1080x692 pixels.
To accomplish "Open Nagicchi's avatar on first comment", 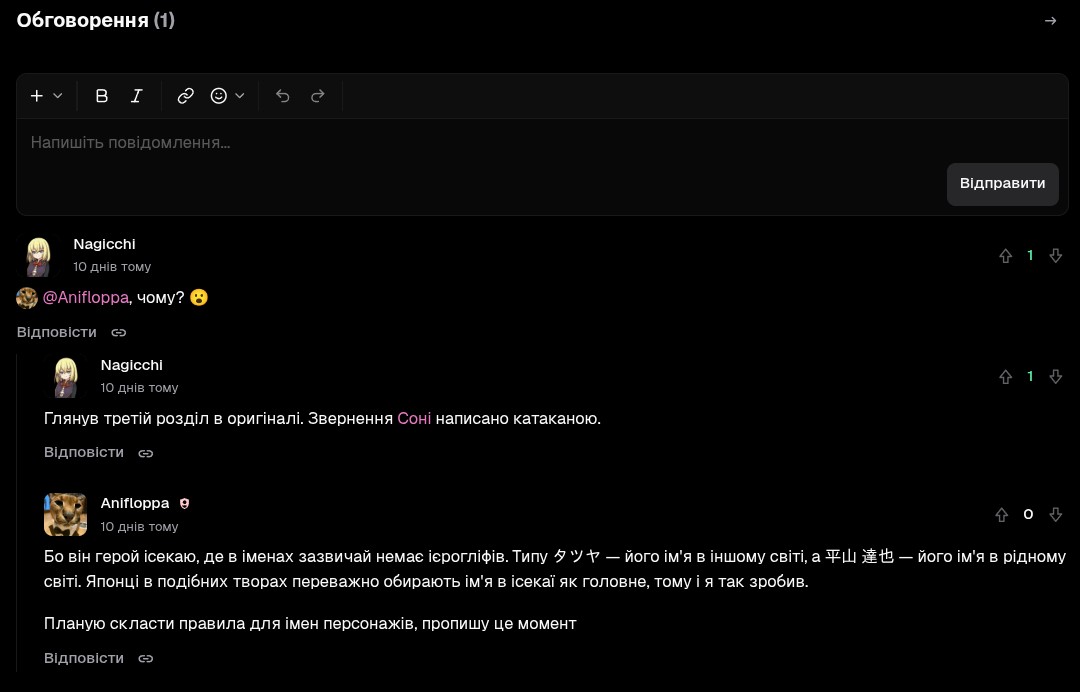I will tap(39, 256).
